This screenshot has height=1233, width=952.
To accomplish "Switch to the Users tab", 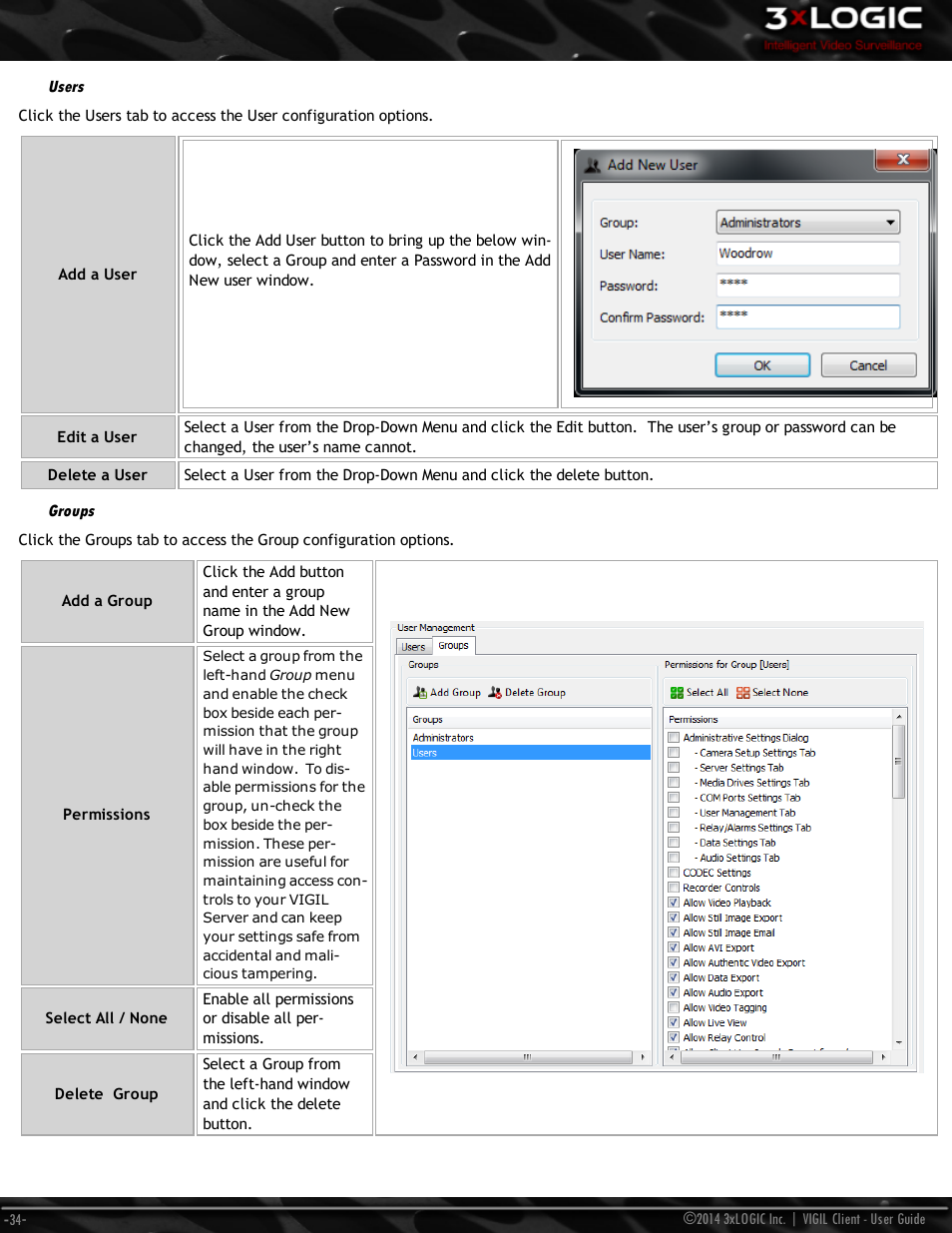I will (413, 647).
